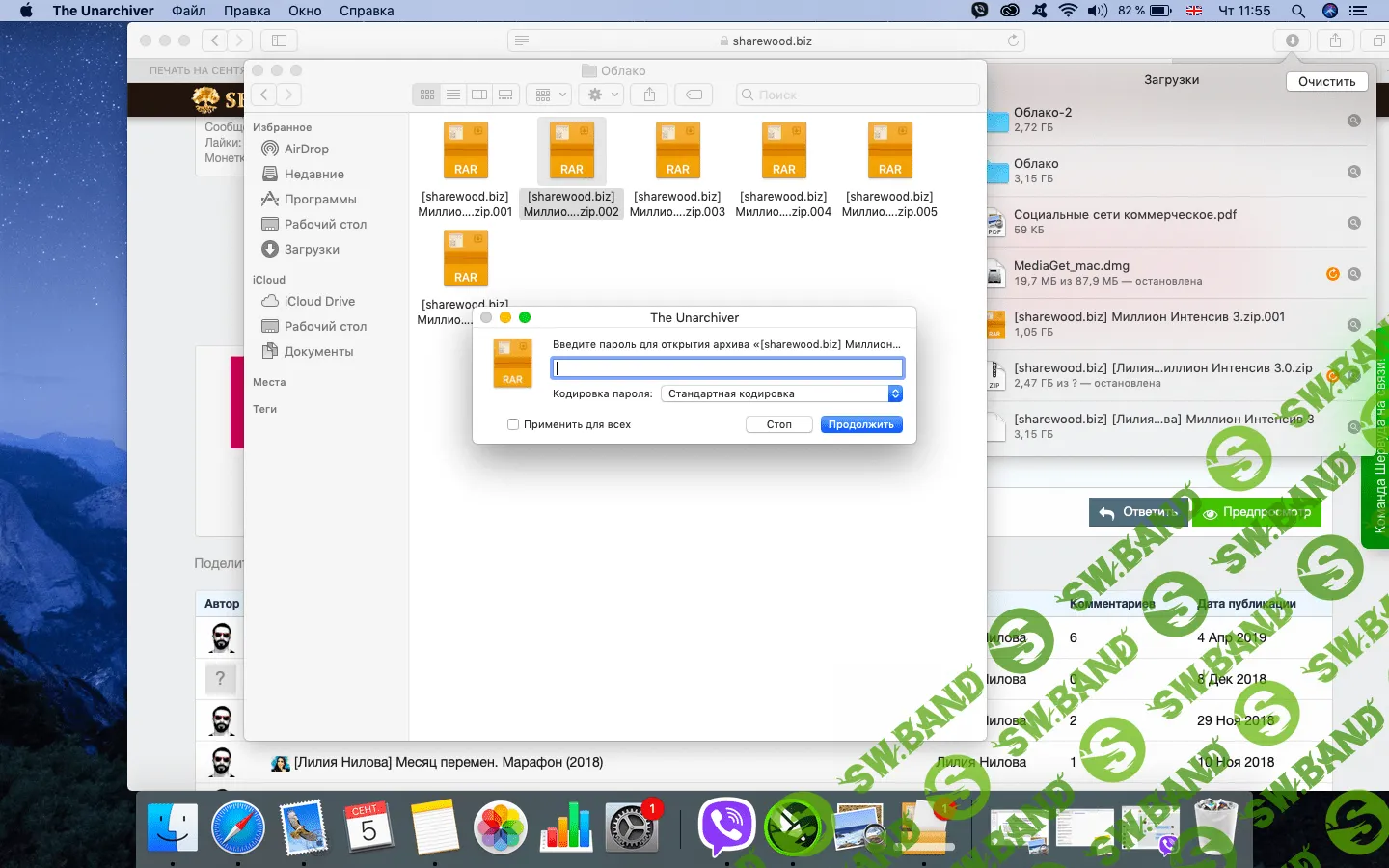
Task: Open Viber from the Dock
Action: point(725,827)
